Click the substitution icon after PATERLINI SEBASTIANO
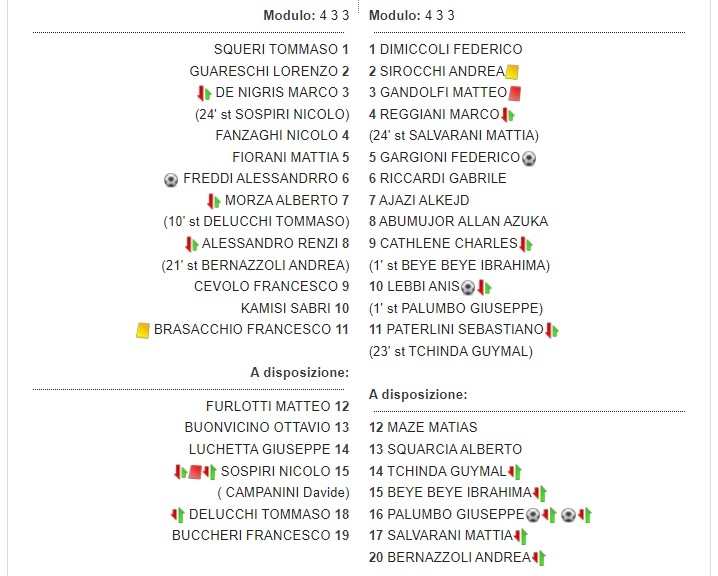Image resolution: width=718 pixels, height=576 pixels. (551, 329)
